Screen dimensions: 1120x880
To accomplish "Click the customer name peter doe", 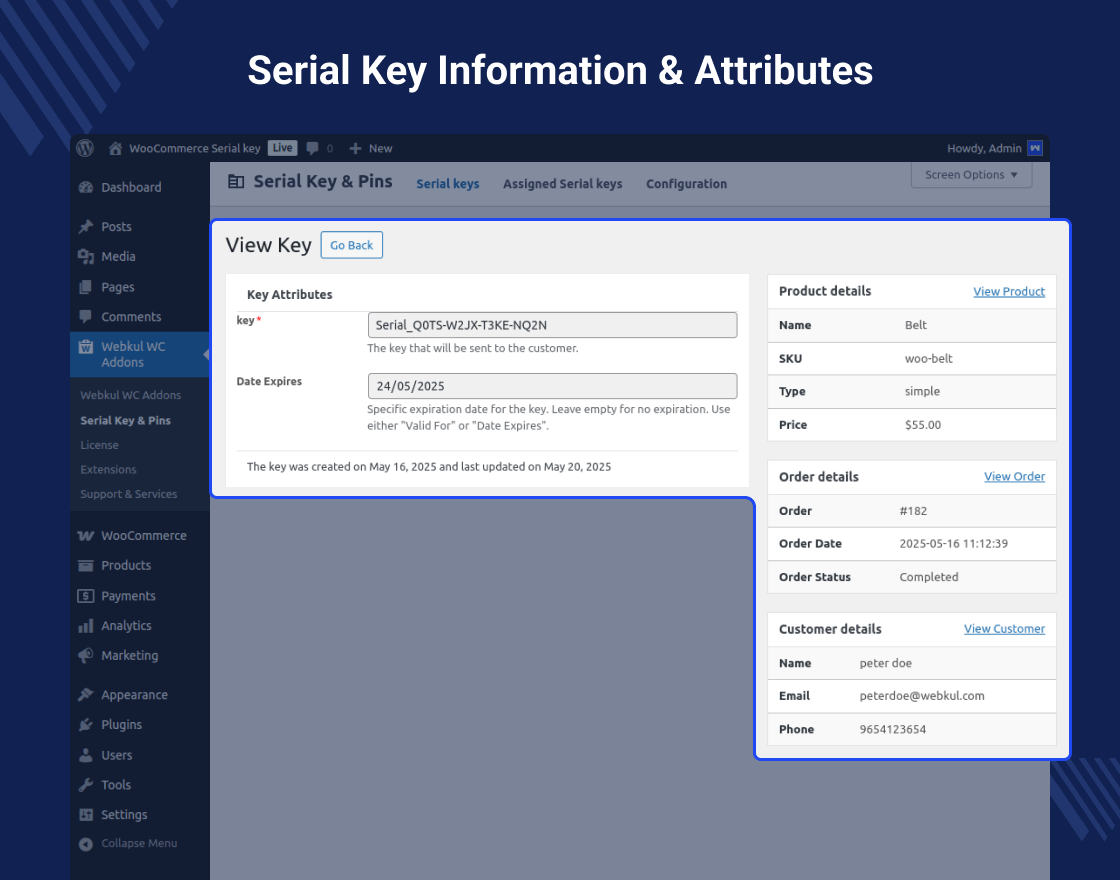I will [x=886, y=663].
